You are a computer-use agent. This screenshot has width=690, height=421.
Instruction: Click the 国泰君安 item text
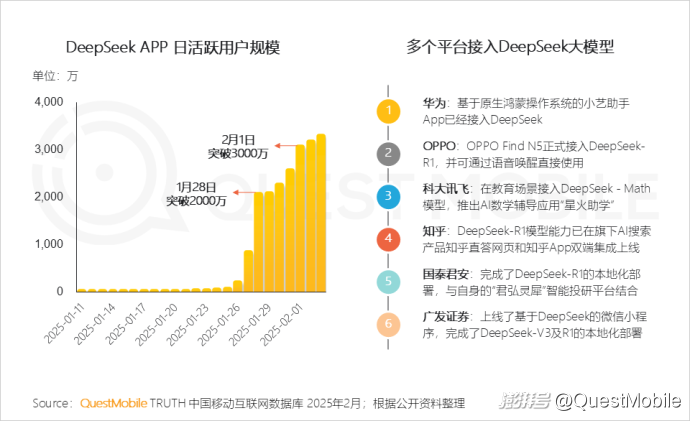532,282
